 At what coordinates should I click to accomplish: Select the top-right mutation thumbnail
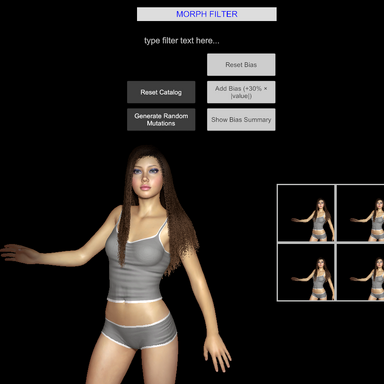pyautogui.click(x=361, y=213)
